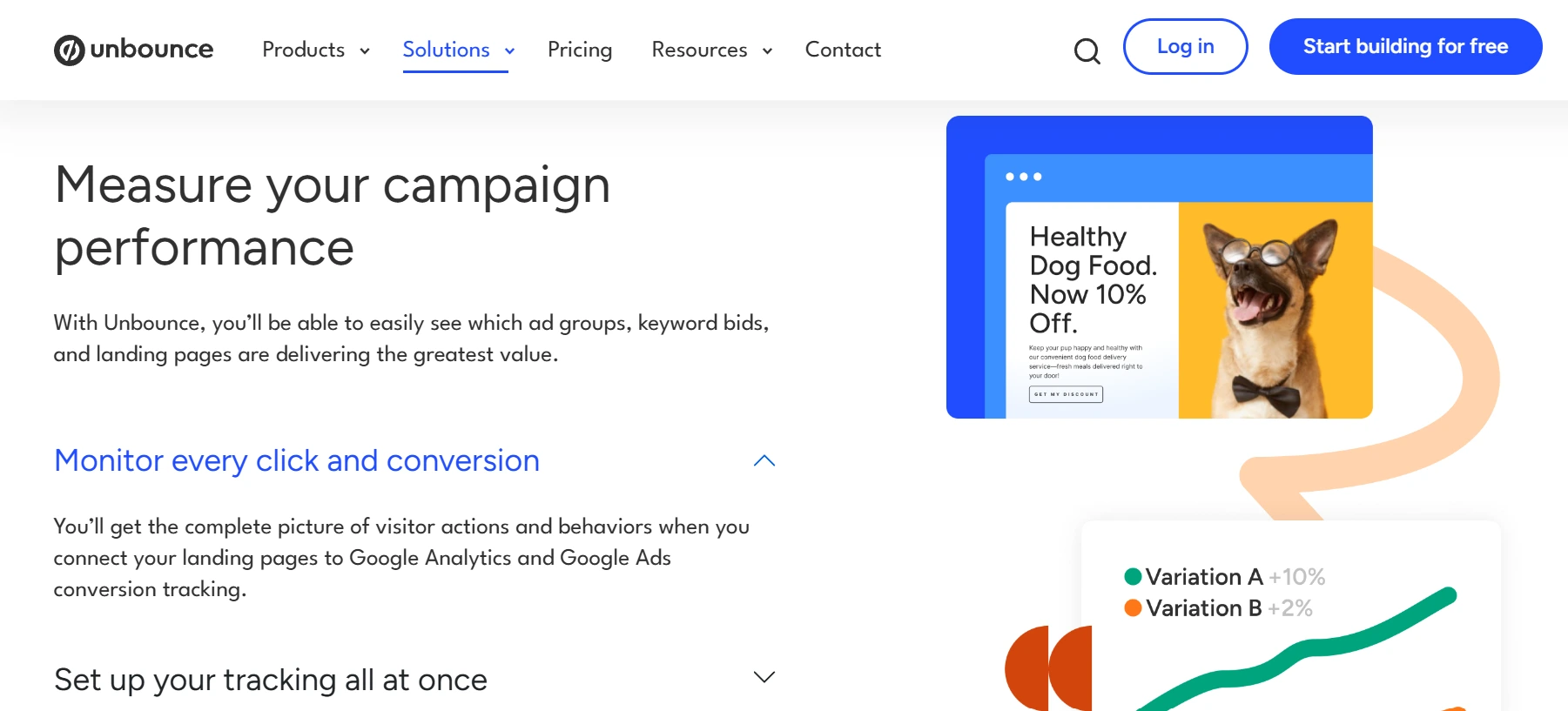
Task: Click the green Variation A dot
Action: tap(1133, 577)
